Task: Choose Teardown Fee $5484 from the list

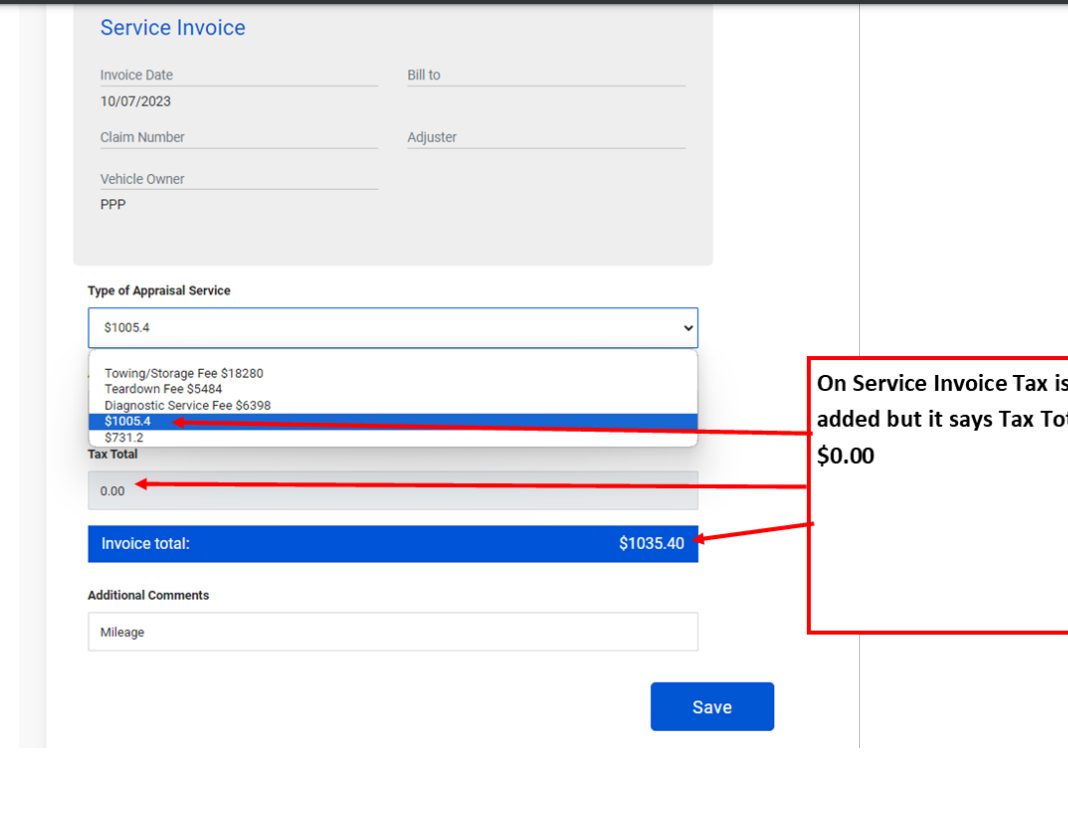Action: click(x=163, y=389)
